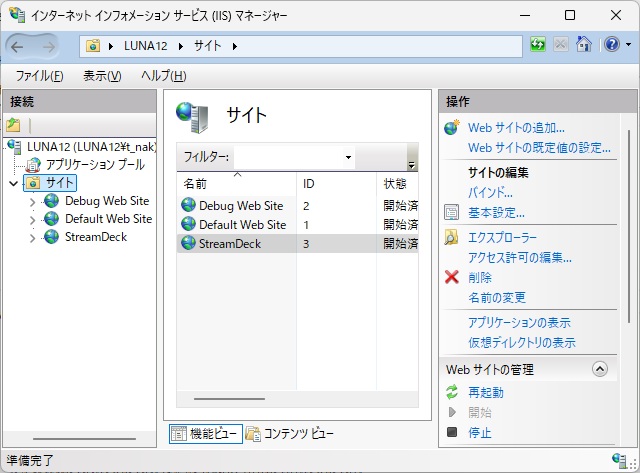Click the home icon in toolbar
The image size is (640, 473).
[585, 45]
